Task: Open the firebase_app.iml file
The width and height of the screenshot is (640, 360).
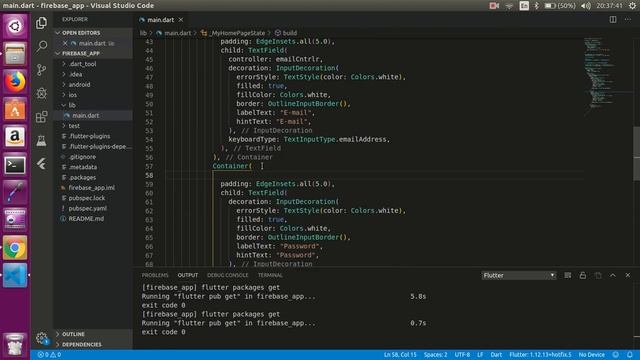Action: 93,188
